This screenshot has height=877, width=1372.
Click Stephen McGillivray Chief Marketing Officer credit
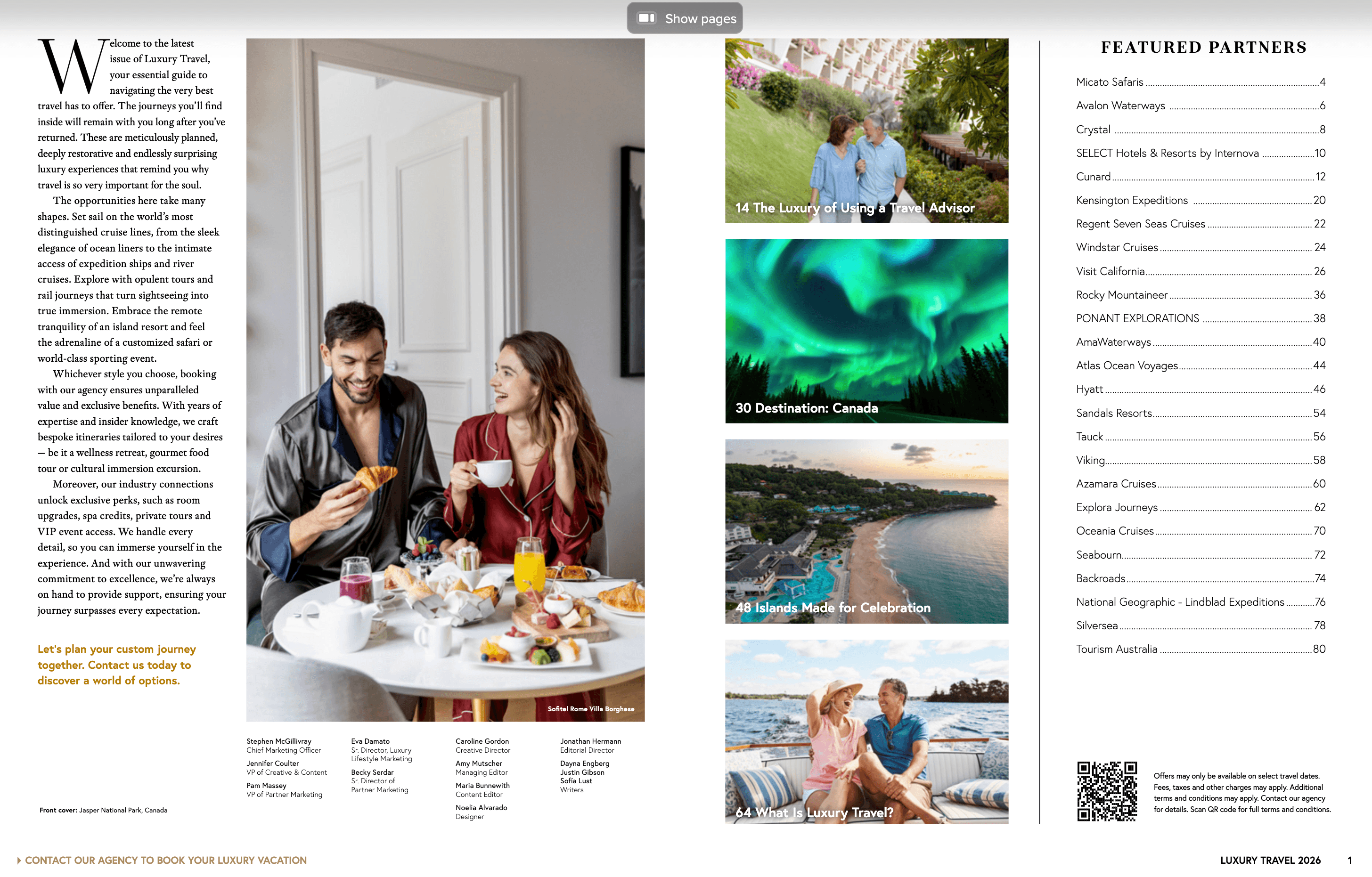click(x=284, y=746)
